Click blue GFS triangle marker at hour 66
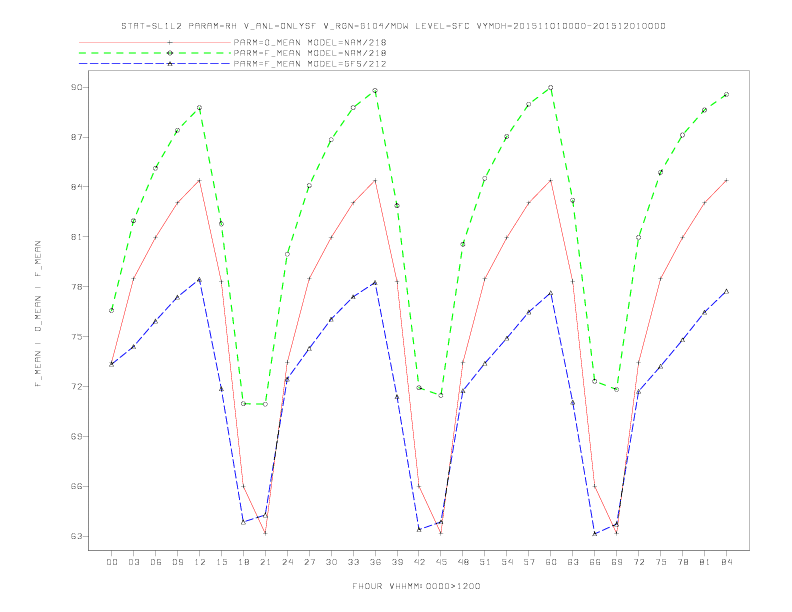Screen dimensions: 792x612 click(595, 533)
